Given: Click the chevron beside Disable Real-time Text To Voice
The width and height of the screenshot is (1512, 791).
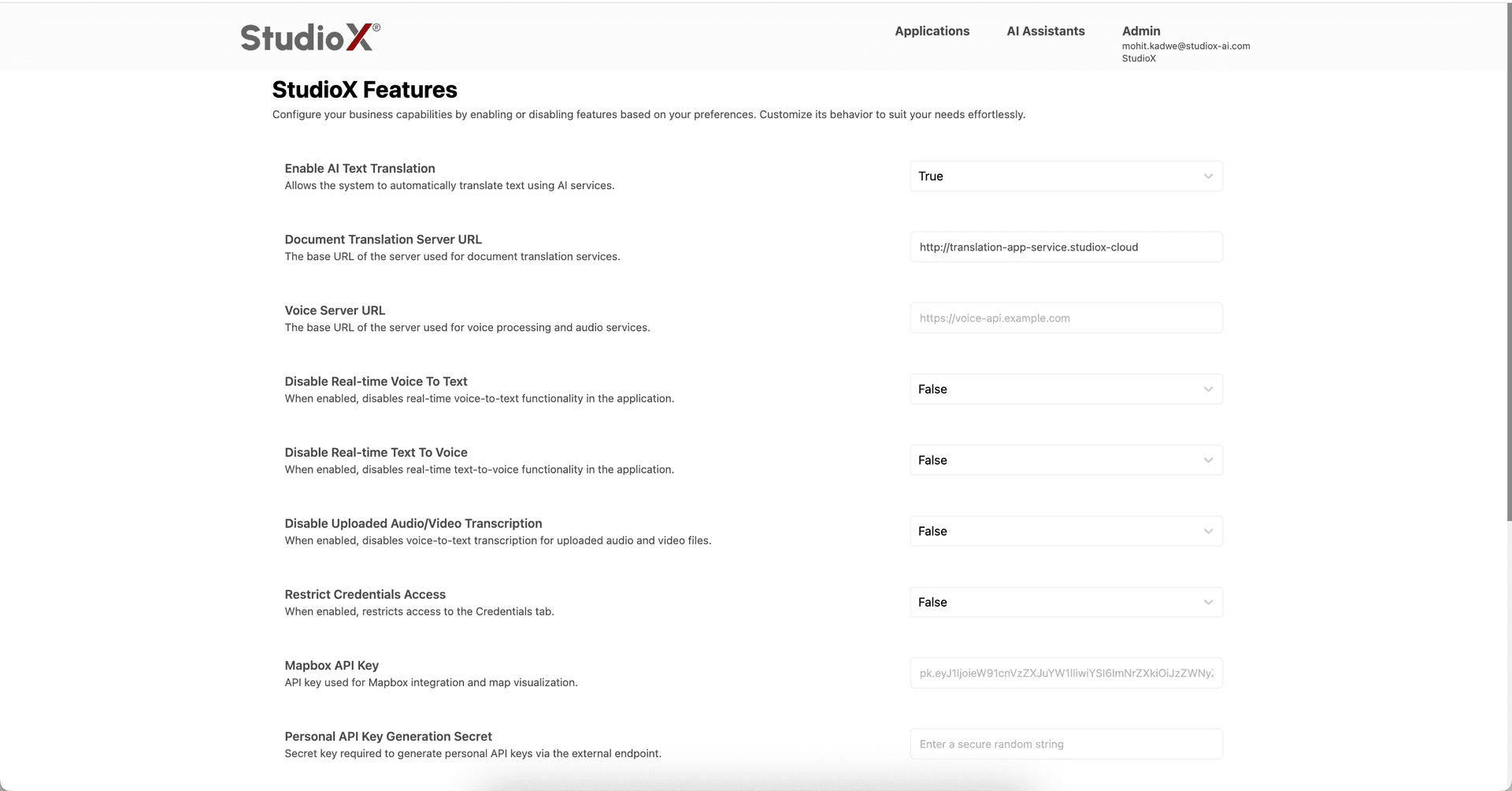Looking at the screenshot, I should (1208, 459).
